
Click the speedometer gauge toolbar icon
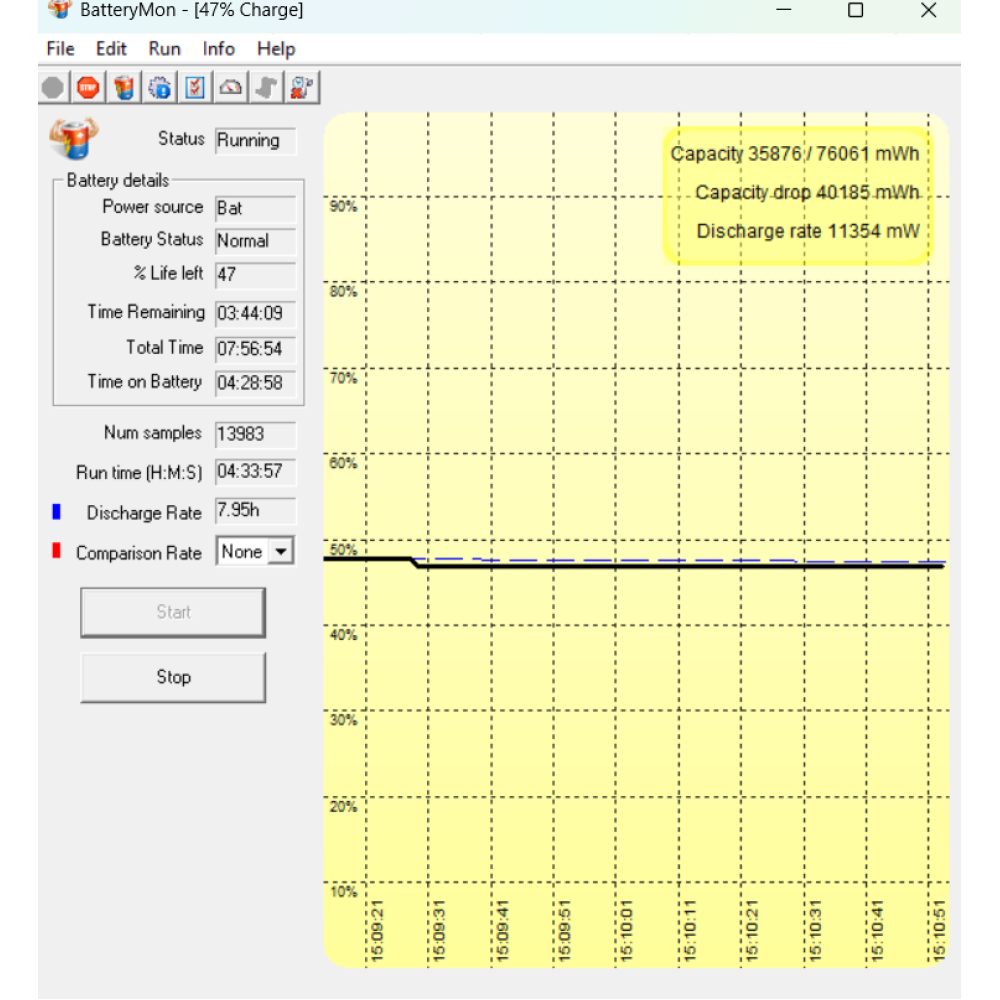pos(231,87)
